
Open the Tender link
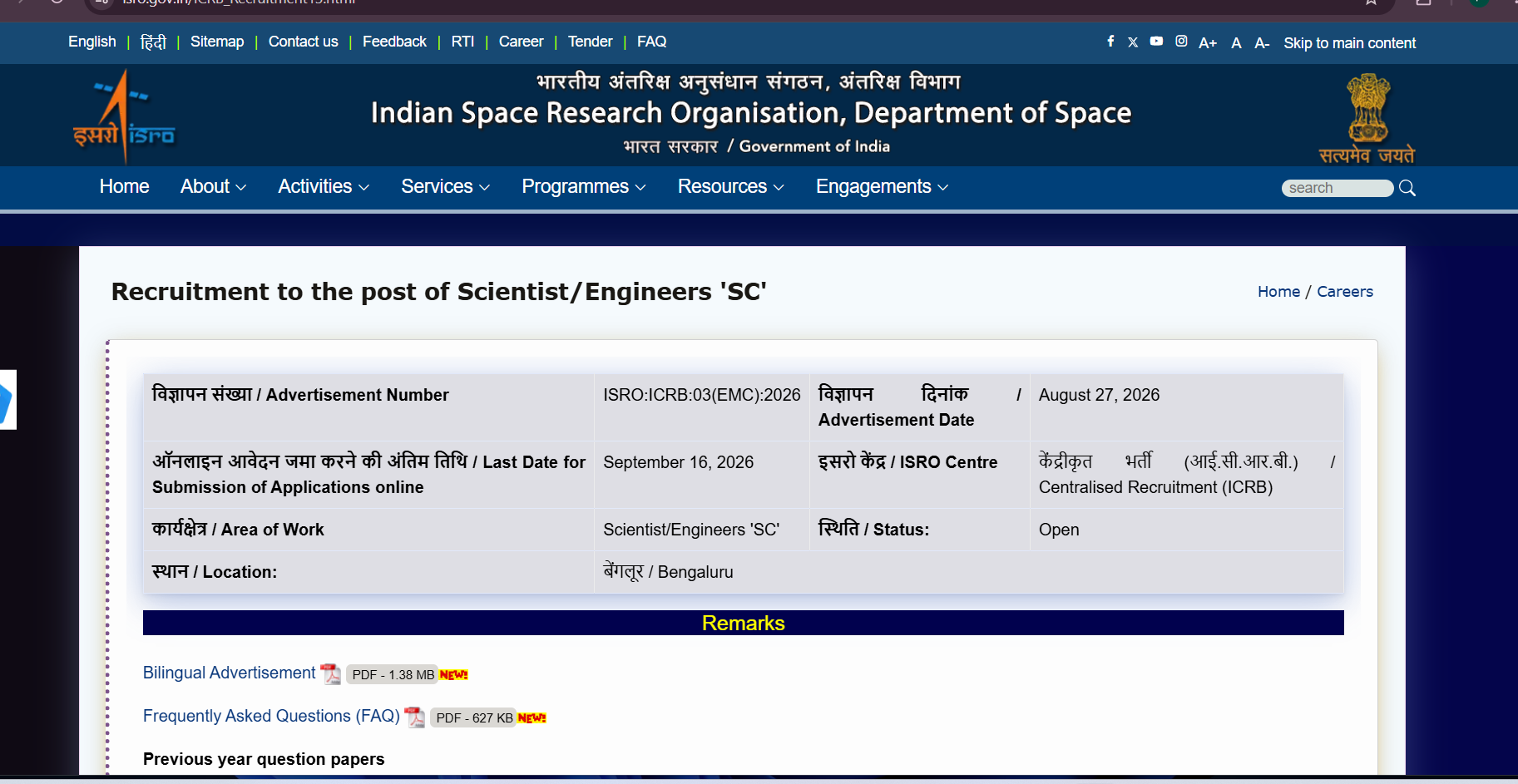click(591, 42)
